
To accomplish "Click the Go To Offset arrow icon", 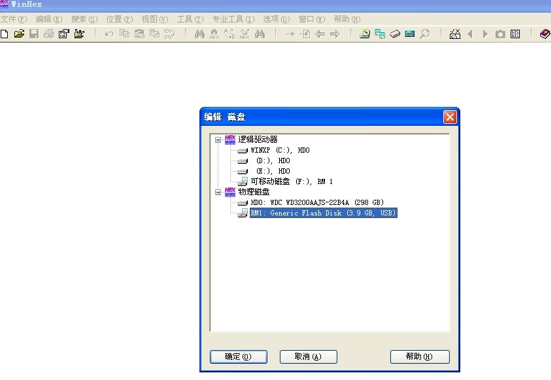I will click(x=290, y=34).
